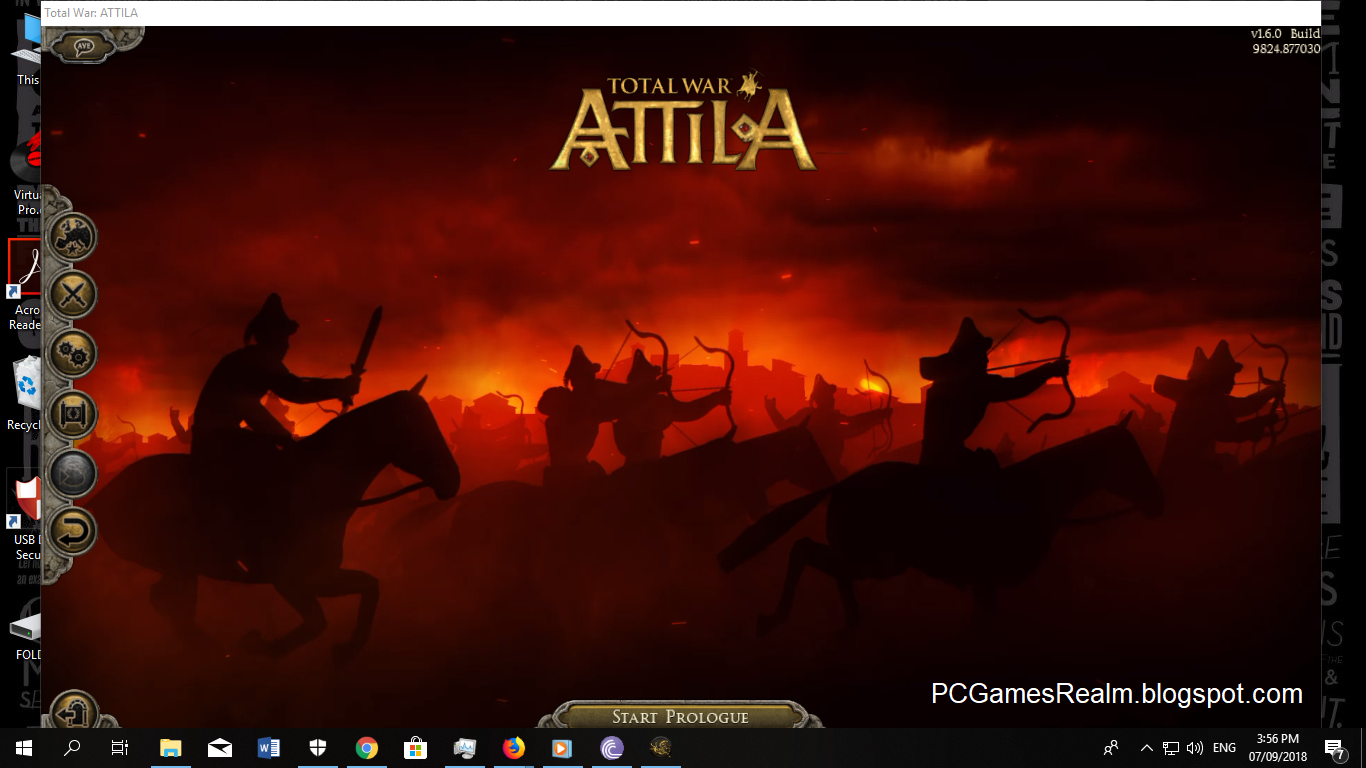Open the gears options menu
Viewport: 1366px width, 768px height.
(73, 354)
